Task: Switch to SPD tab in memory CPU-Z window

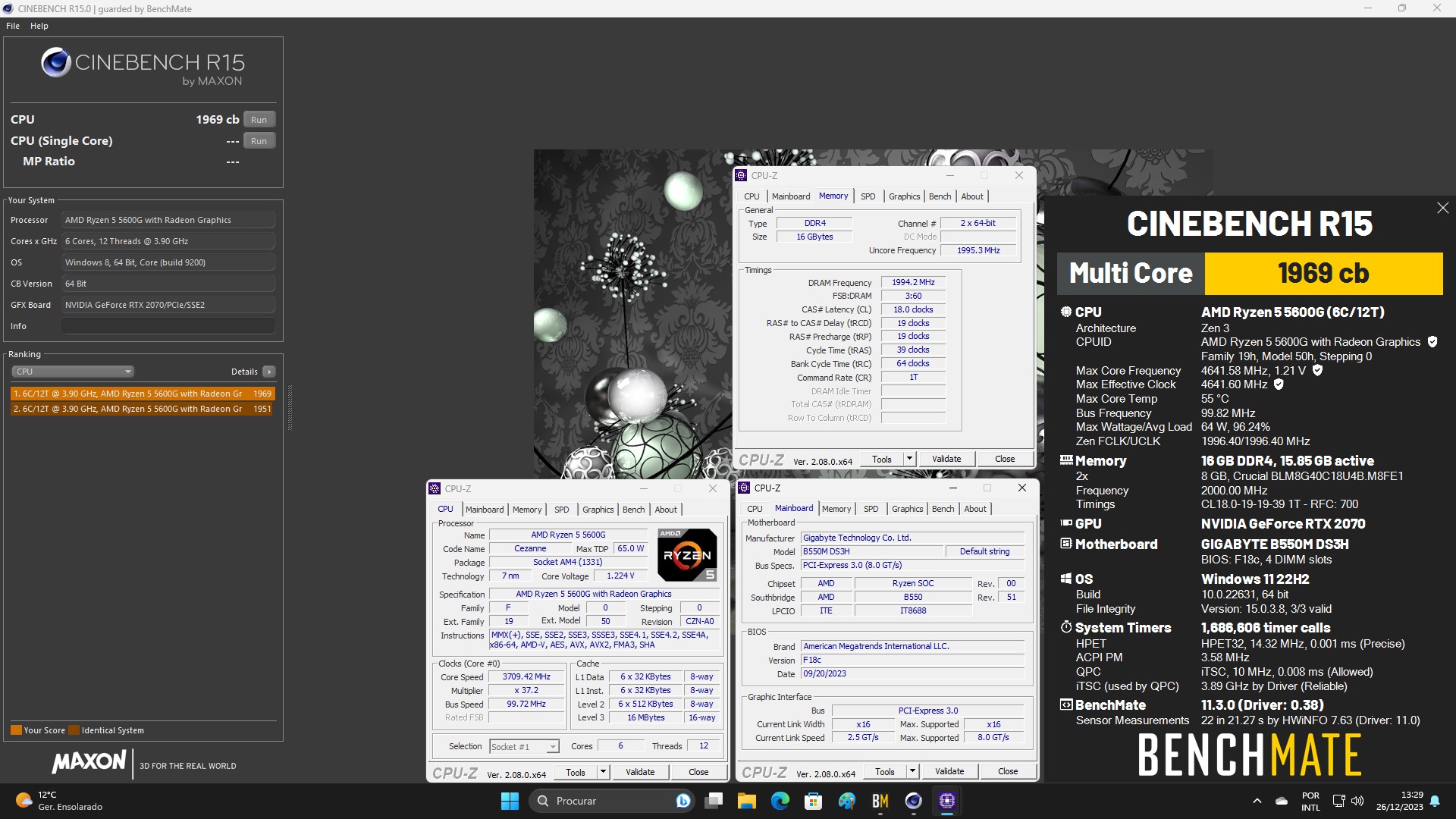Action: tap(868, 196)
